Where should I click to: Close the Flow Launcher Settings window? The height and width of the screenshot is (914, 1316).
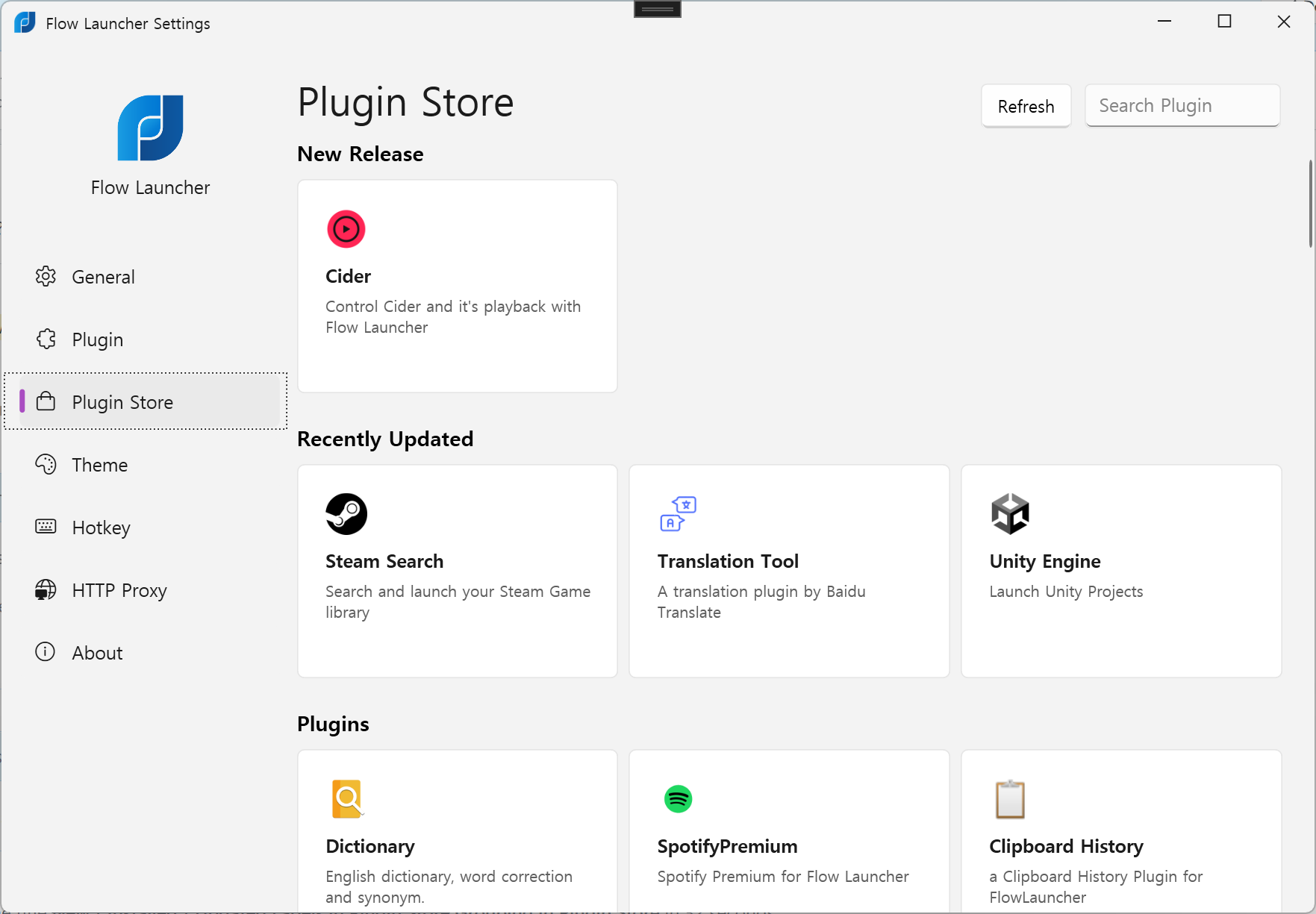pyautogui.click(x=1284, y=22)
